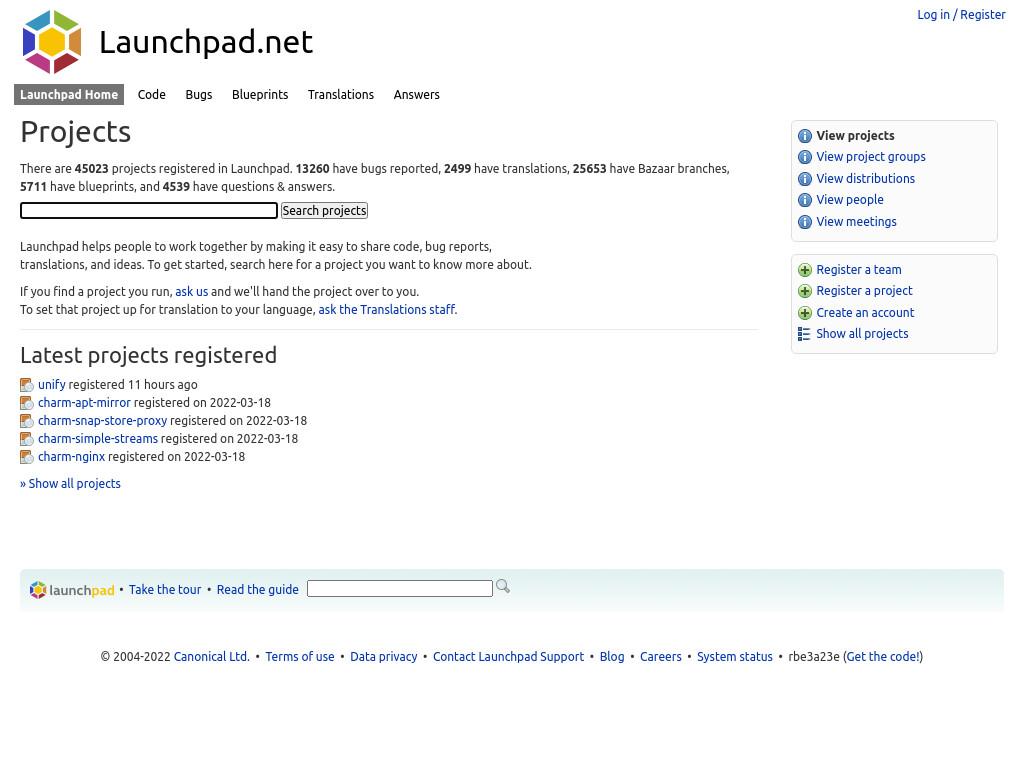Click View meetings link

pyautogui.click(x=856, y=221)
